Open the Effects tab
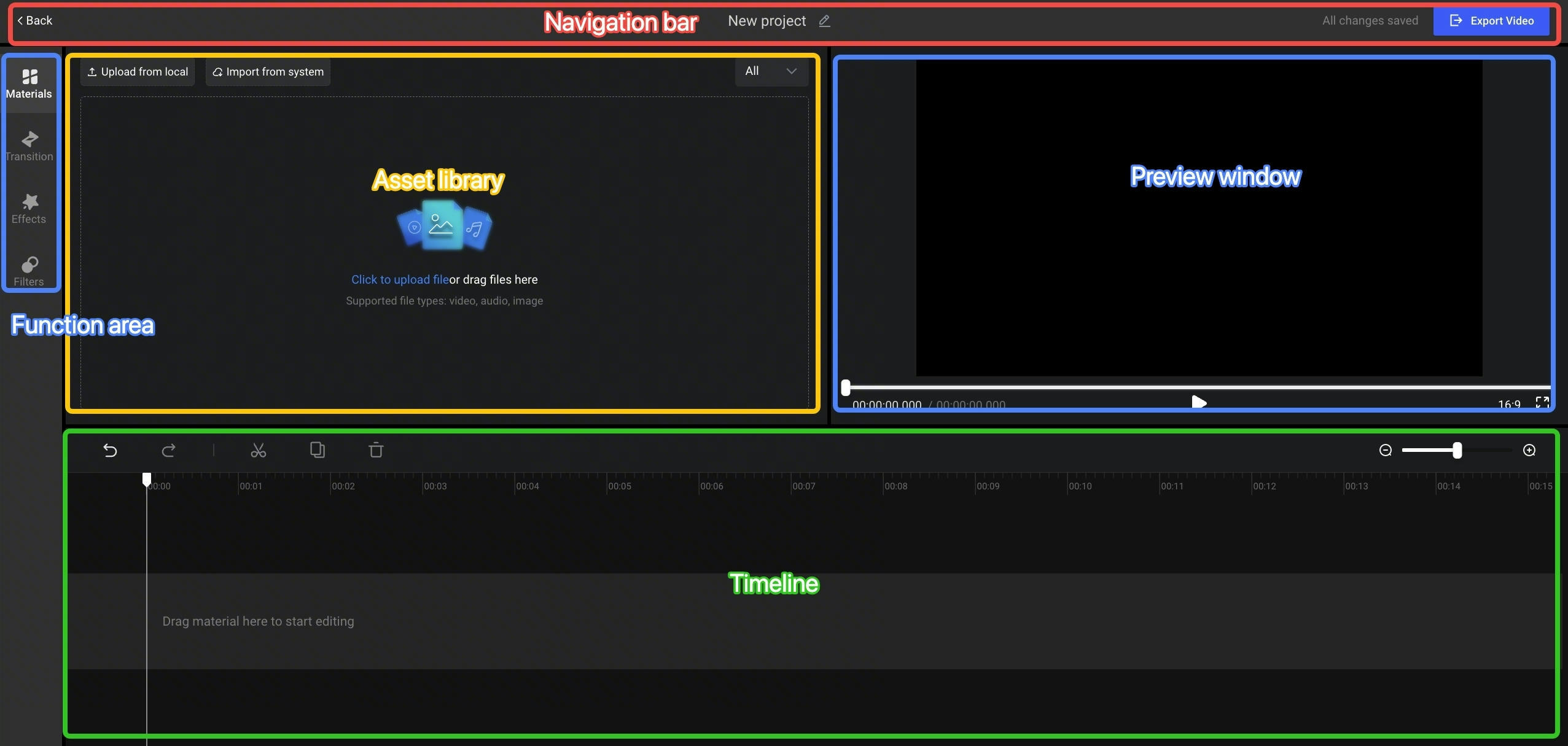 (29, 209)
